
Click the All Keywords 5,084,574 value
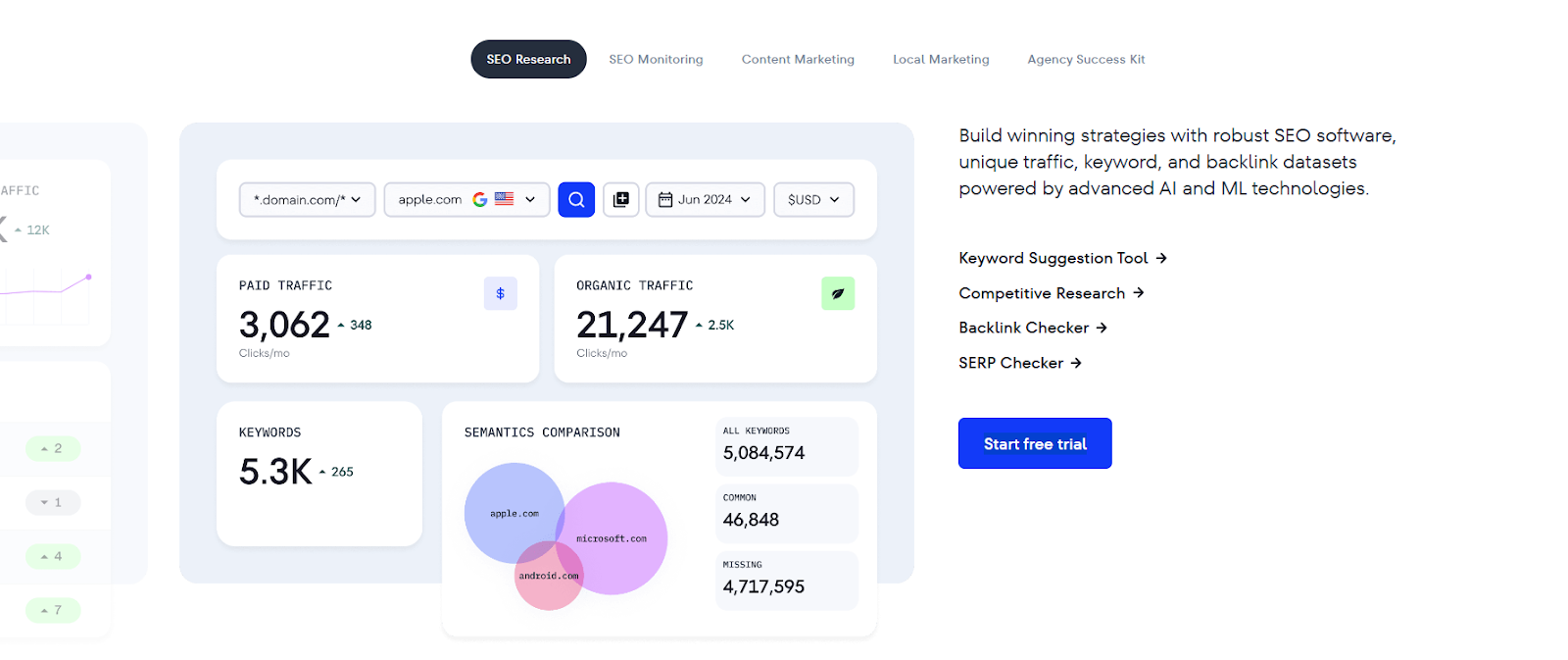tap(763, 453)
